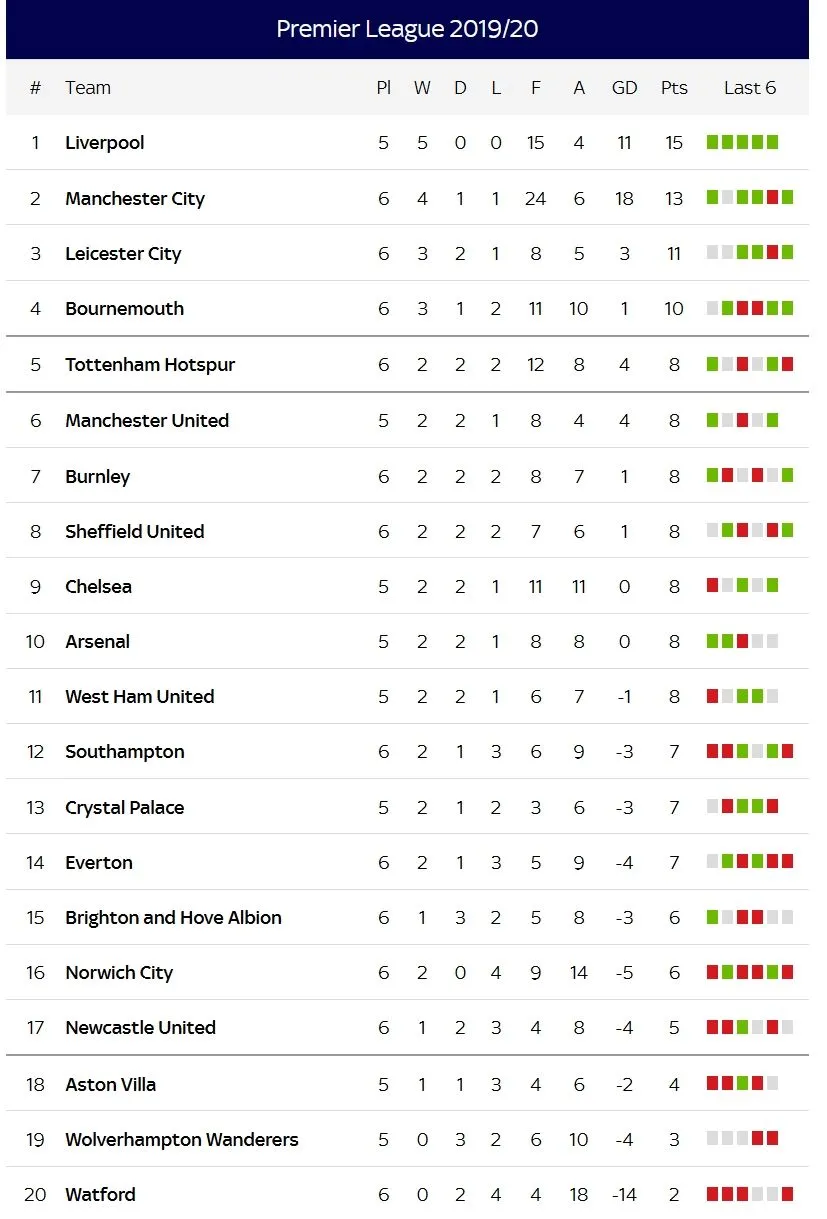Select the Brighton and Hove Albion link
The width and height of the screenshot is (827, 1219).
pyautogui.click(x=173, y=918)
